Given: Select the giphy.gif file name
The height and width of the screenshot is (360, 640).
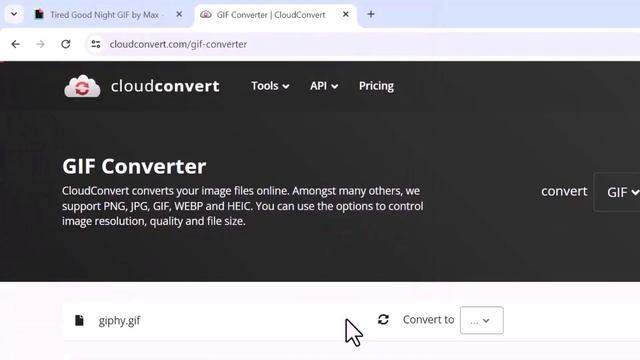Looking at the screenshot, I should [x=119, y=321].
